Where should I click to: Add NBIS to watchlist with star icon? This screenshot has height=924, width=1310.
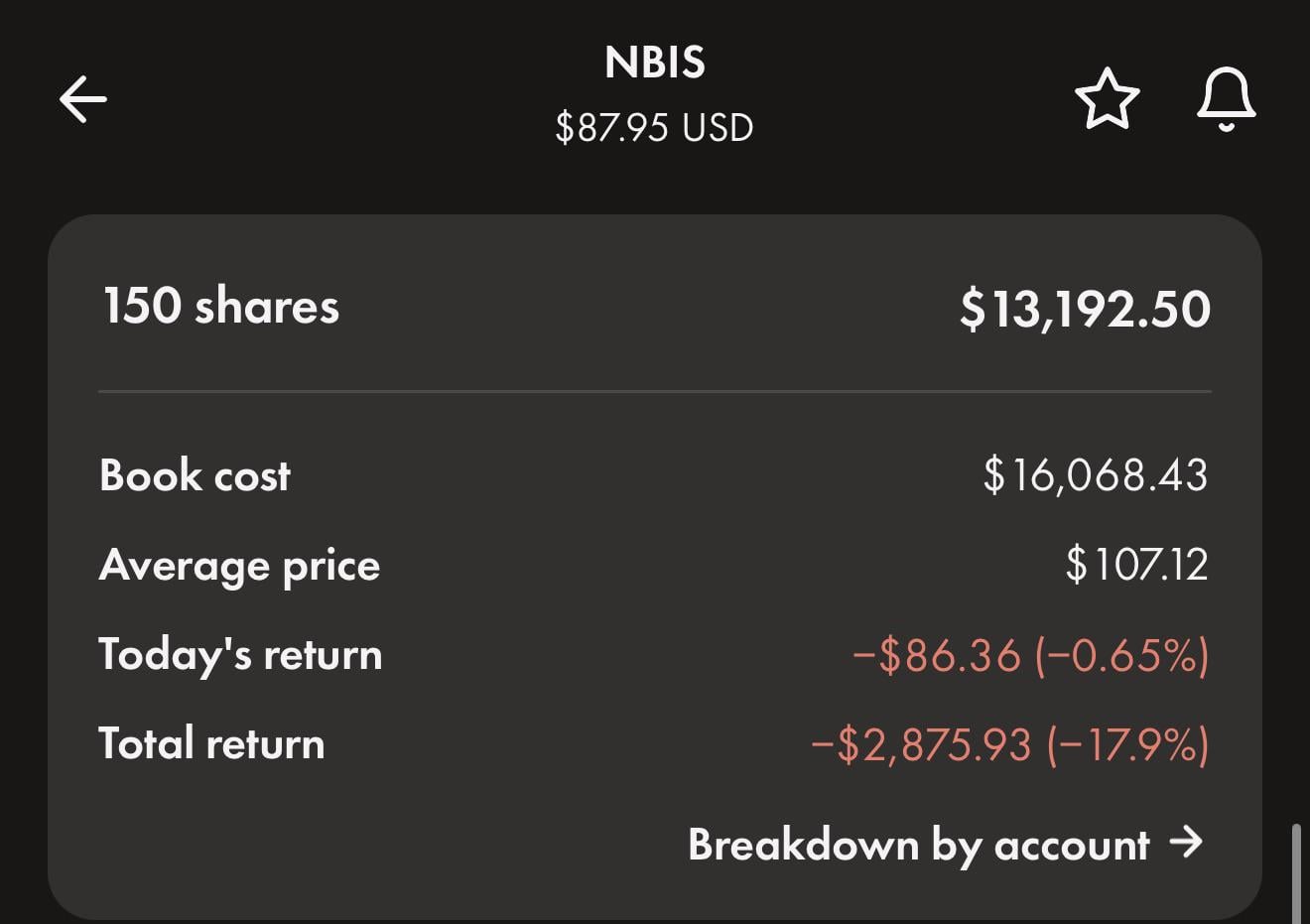(x=1107, y=99)
